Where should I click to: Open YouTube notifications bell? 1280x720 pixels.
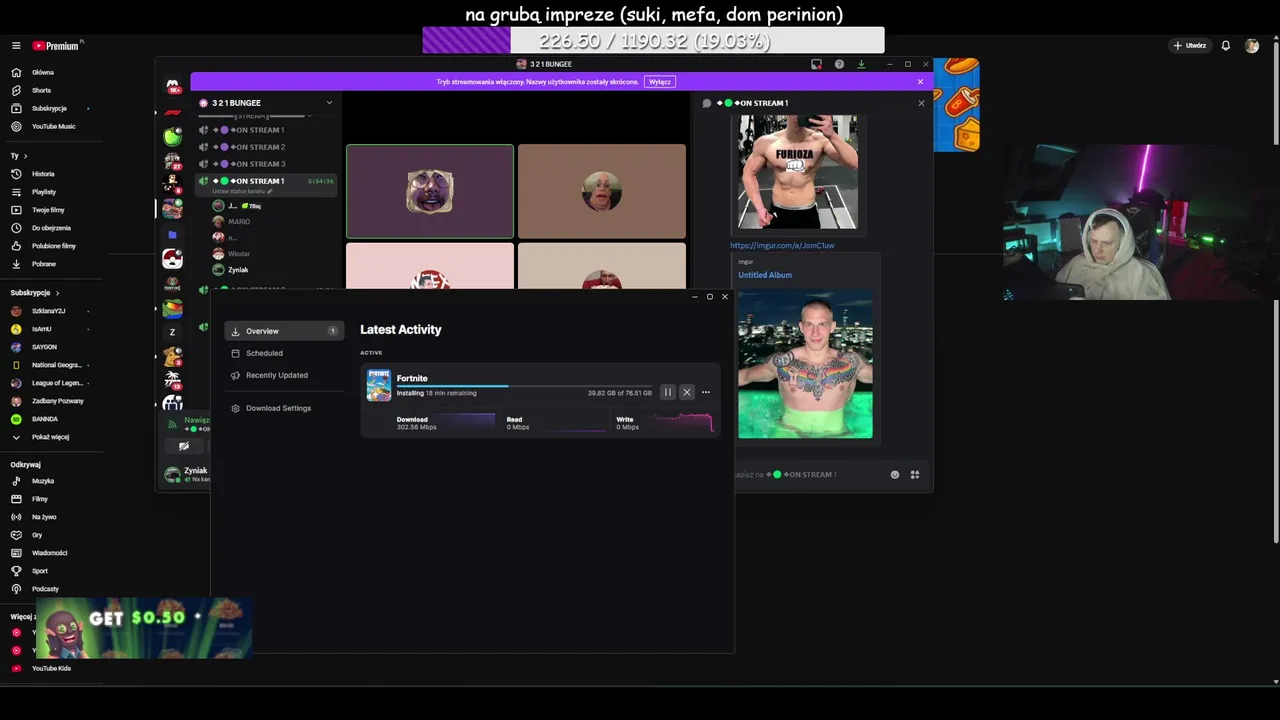(x=1226, y=46)
